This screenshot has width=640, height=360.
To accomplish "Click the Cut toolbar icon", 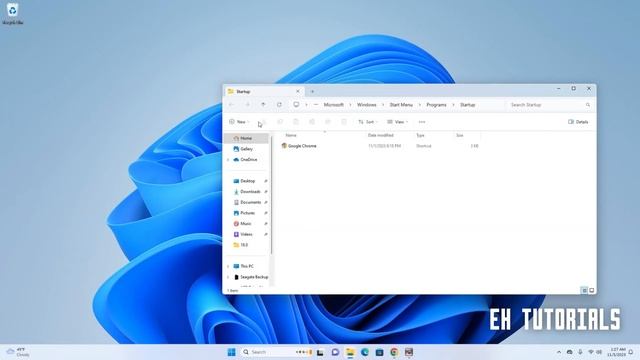I will [x=264, y=122].
